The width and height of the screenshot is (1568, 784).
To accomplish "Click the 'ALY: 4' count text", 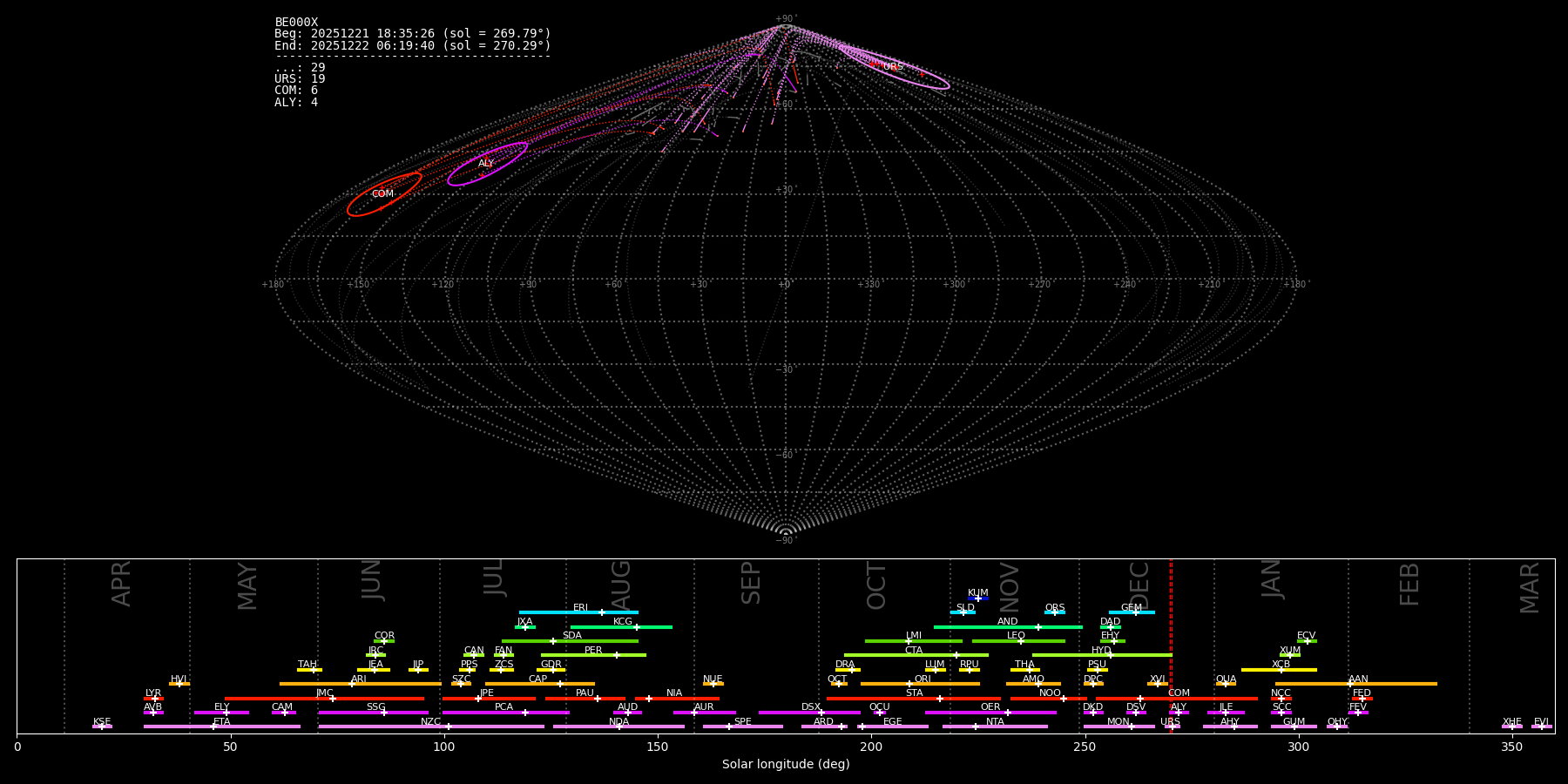I will [x=296, y=103].
